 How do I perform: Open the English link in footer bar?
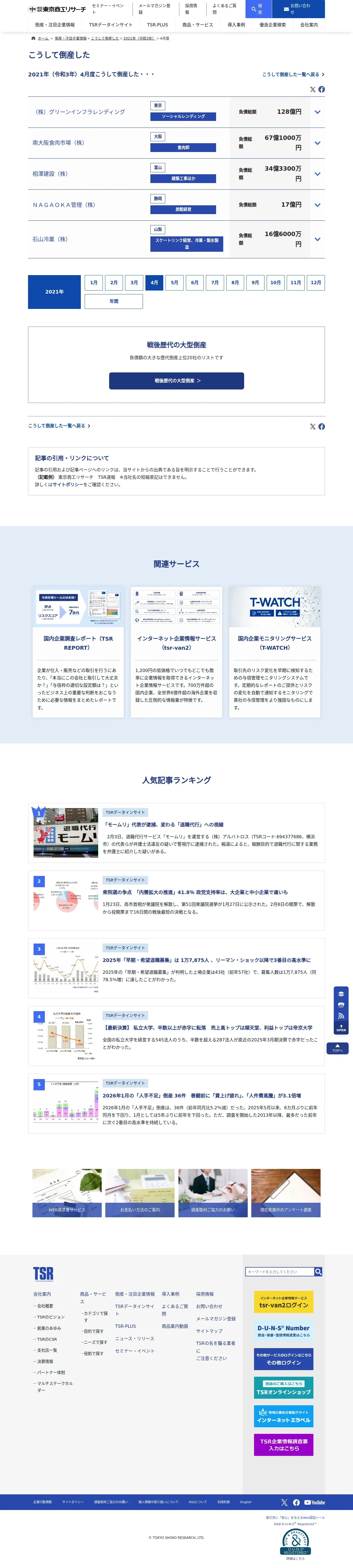click(x=246, y=1502)
